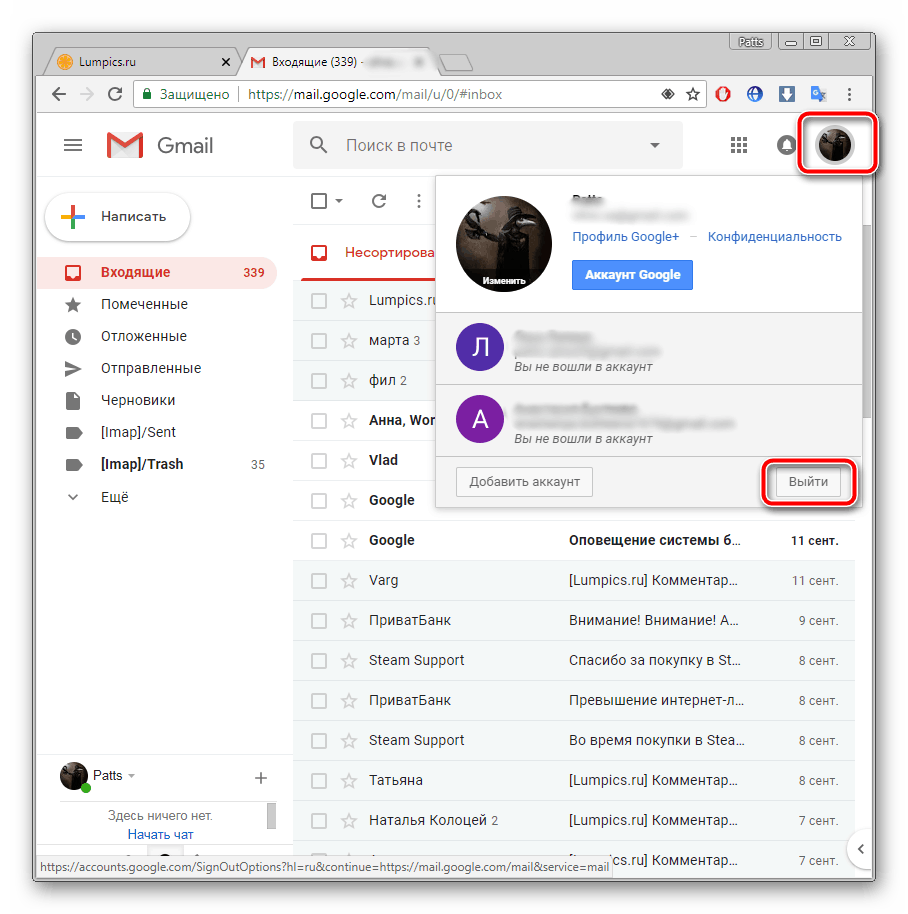Open Google apps grid
This screenshot has height=914, width=908.
tap(738, 145)
